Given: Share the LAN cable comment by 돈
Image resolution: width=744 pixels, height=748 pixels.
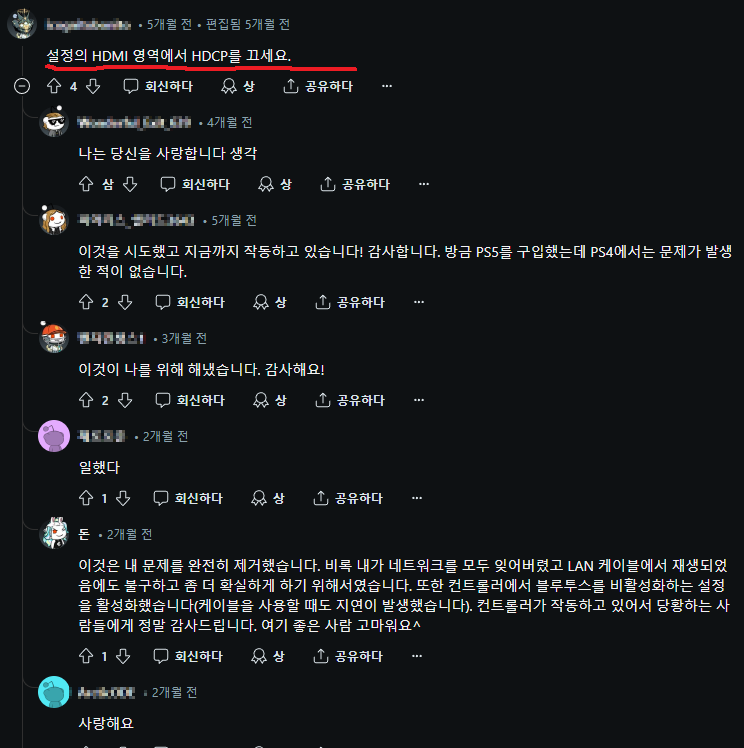Looking at the screenshot, I should (x=348, y=656).
